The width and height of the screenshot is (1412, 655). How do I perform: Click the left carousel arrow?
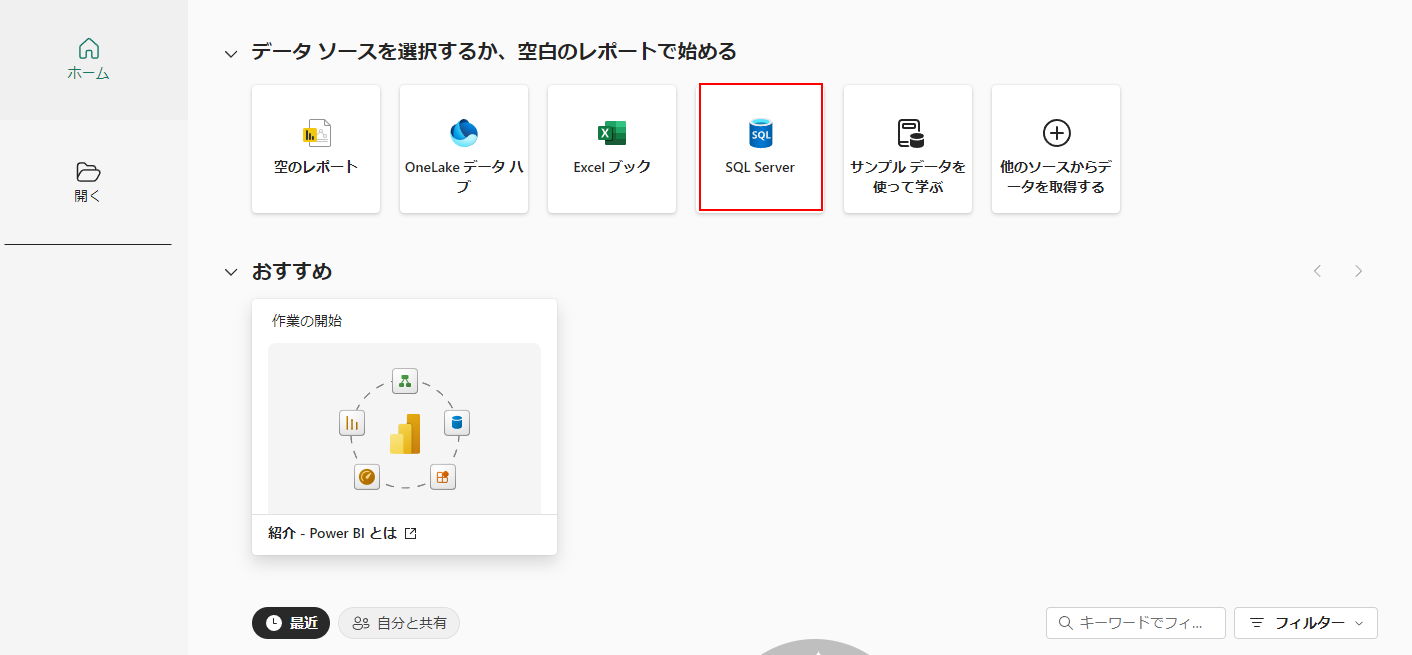point(1317,270)
